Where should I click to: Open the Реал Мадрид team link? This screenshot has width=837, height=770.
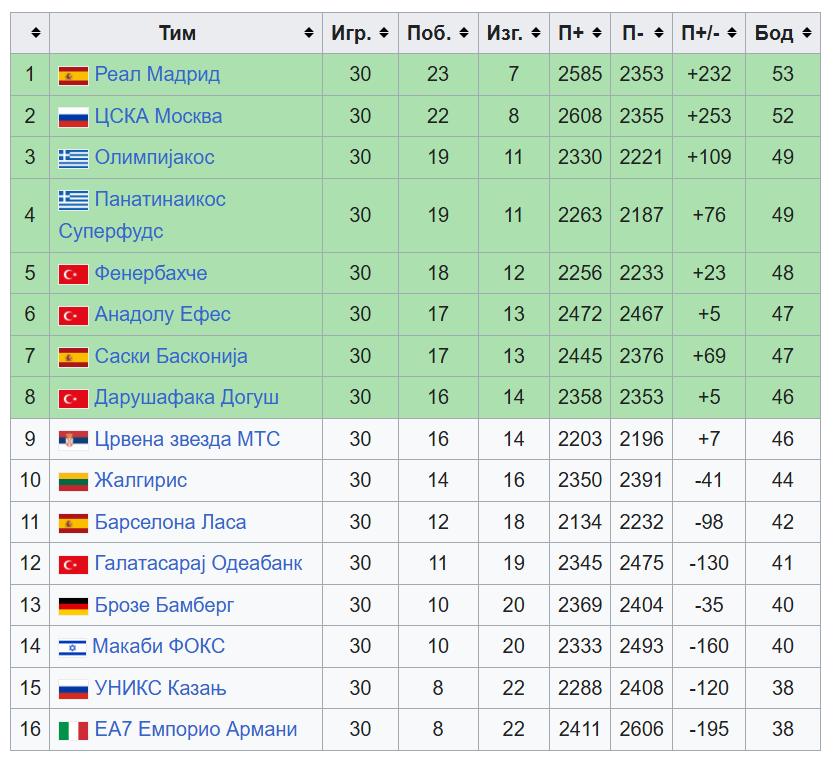157,74
